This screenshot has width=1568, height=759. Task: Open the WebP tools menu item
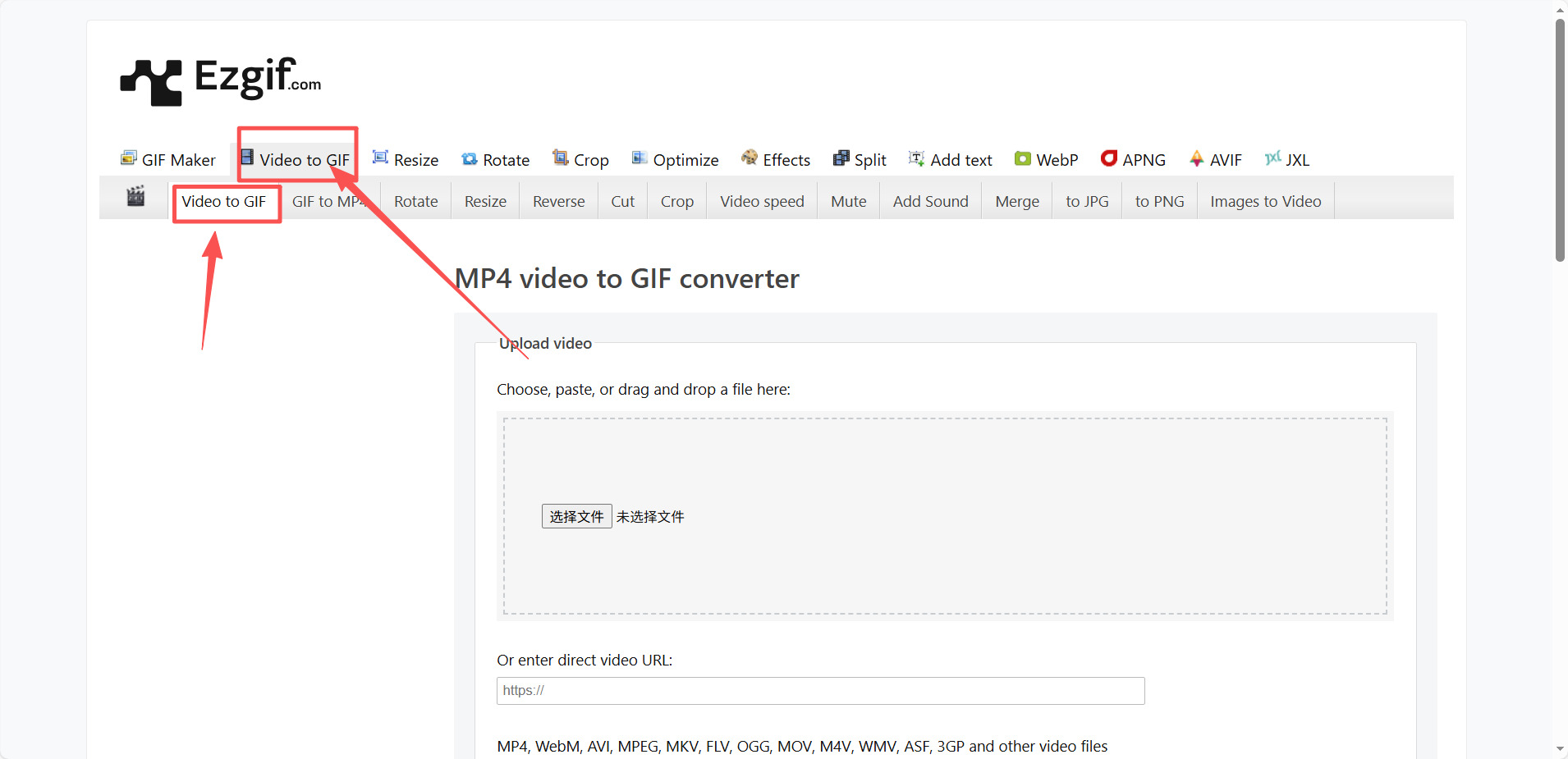(x=1047, y=160)
